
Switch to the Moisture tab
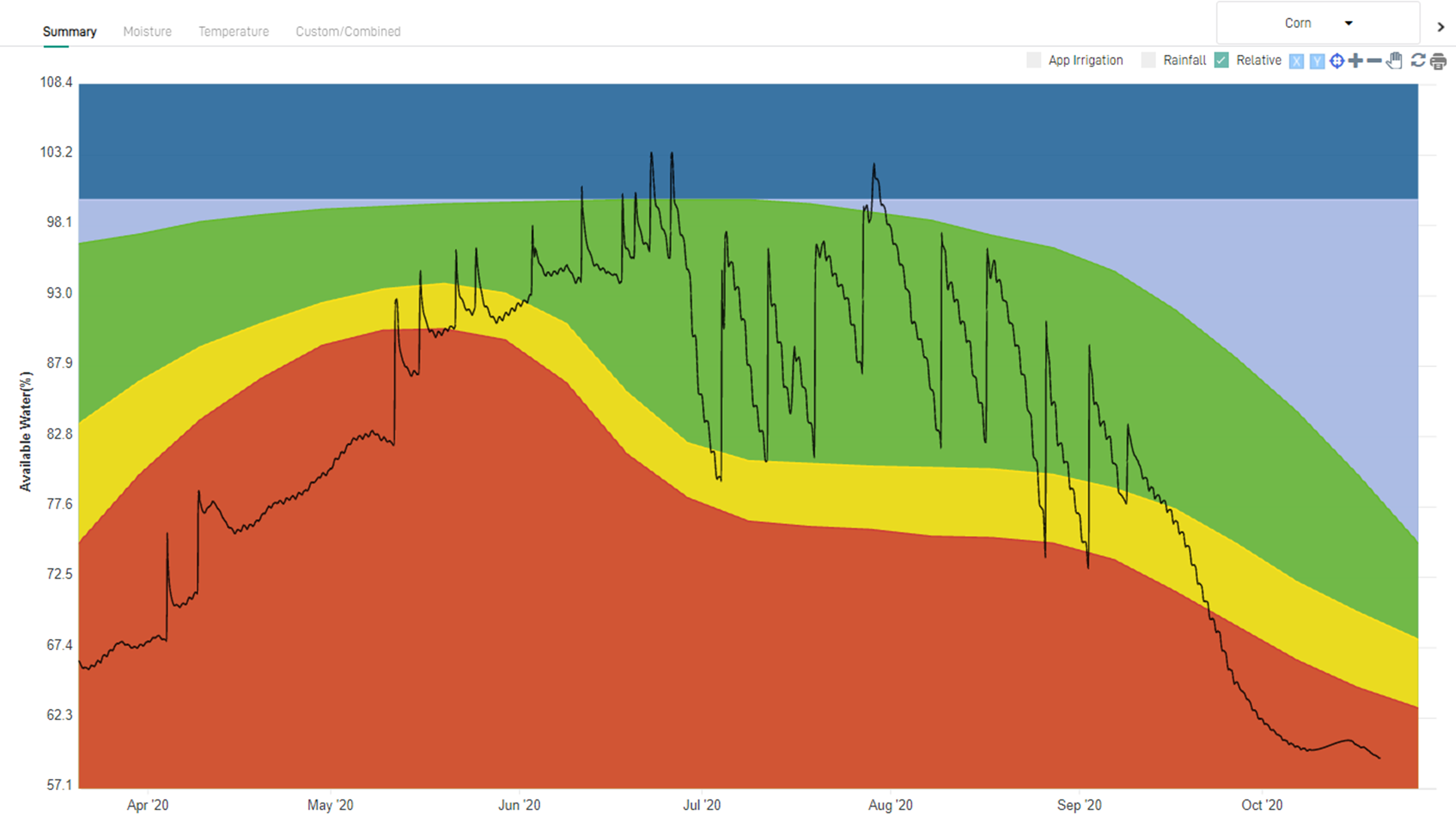tap(147, 31)
